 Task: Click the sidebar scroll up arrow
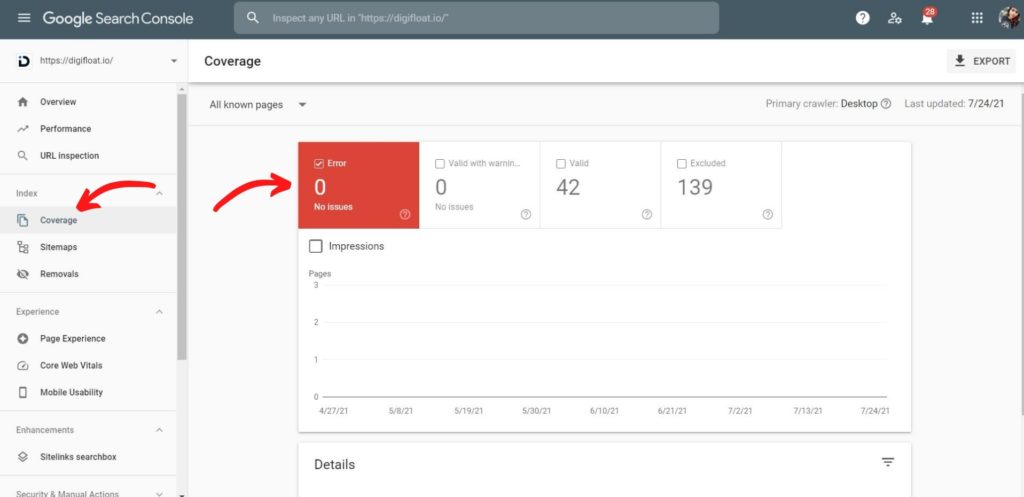click(x=182, y=88)
